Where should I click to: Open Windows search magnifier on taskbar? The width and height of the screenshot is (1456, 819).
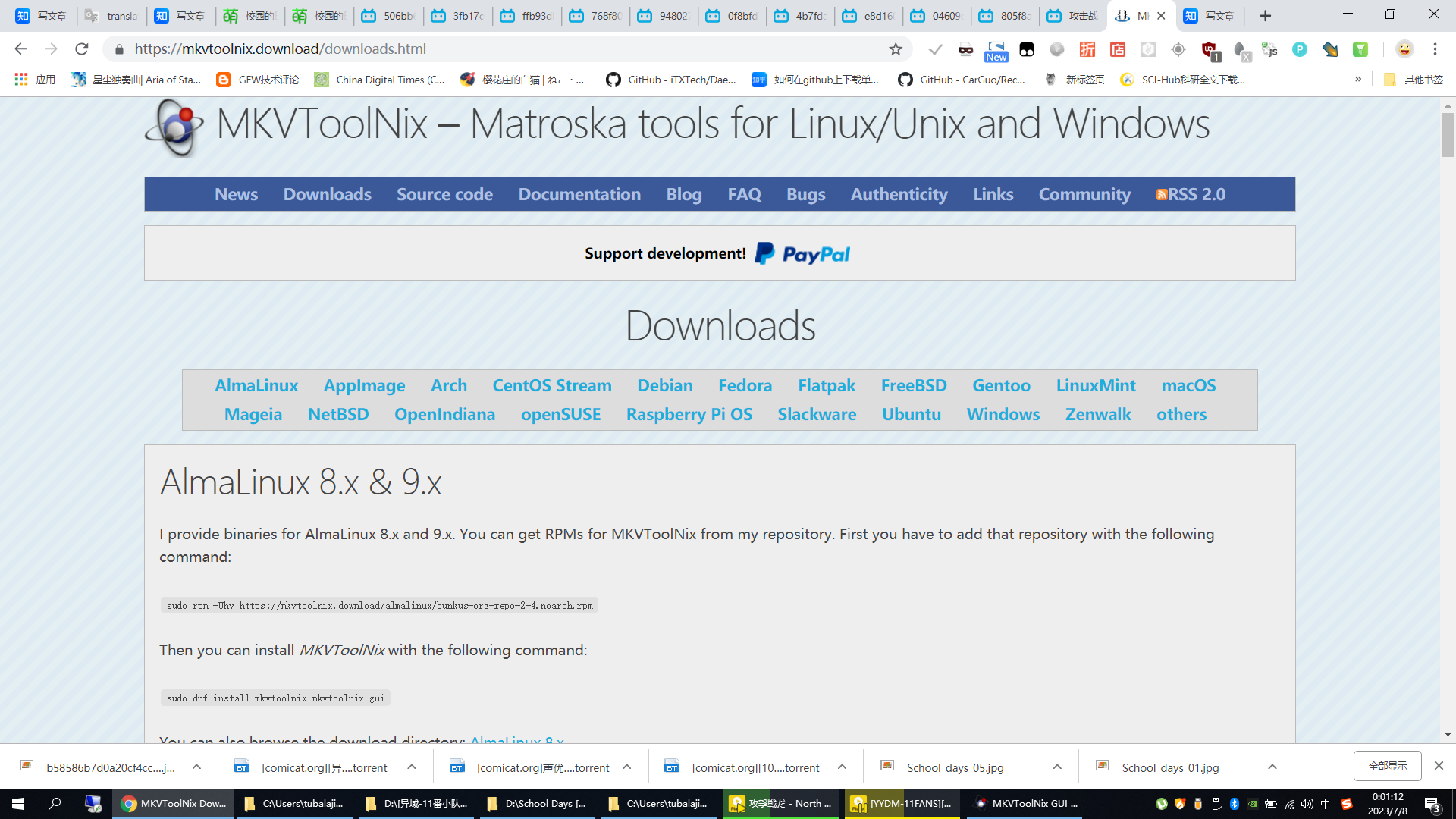[x=55, y=804]
